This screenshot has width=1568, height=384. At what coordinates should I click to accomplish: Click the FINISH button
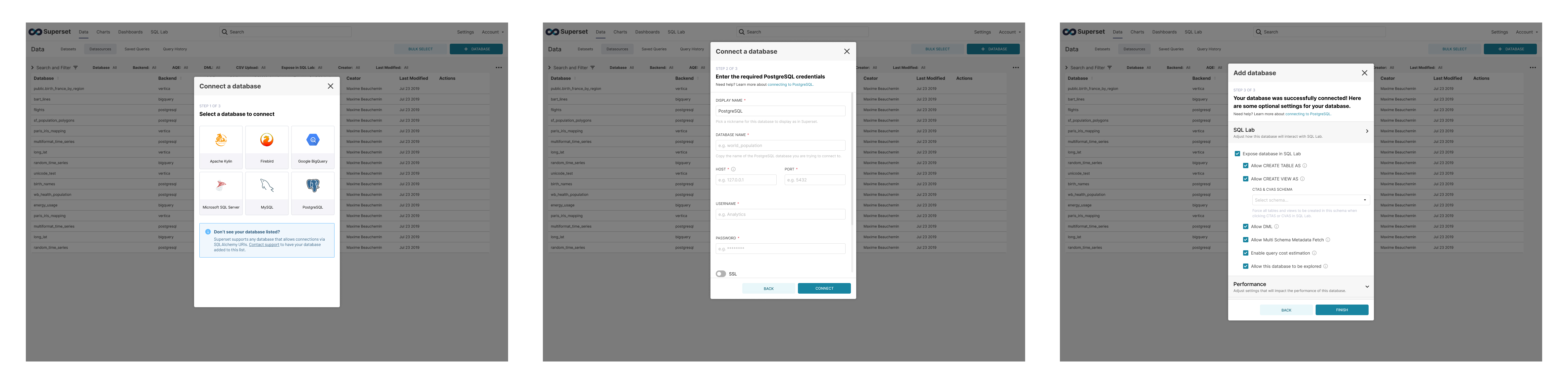pyautogui.click(x=1341, y=310)
